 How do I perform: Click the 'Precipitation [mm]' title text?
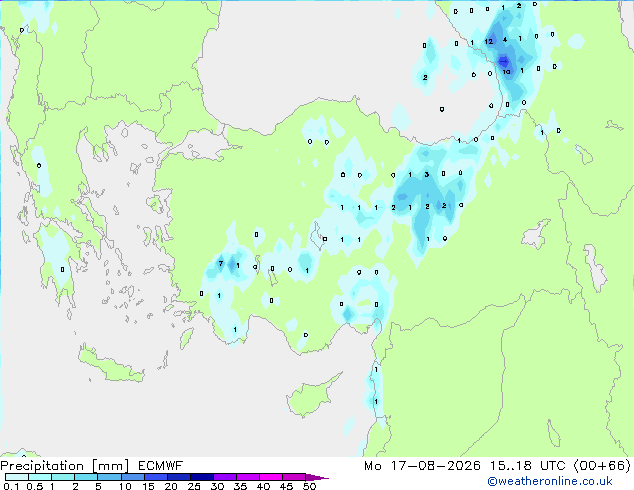click(64, 466)
